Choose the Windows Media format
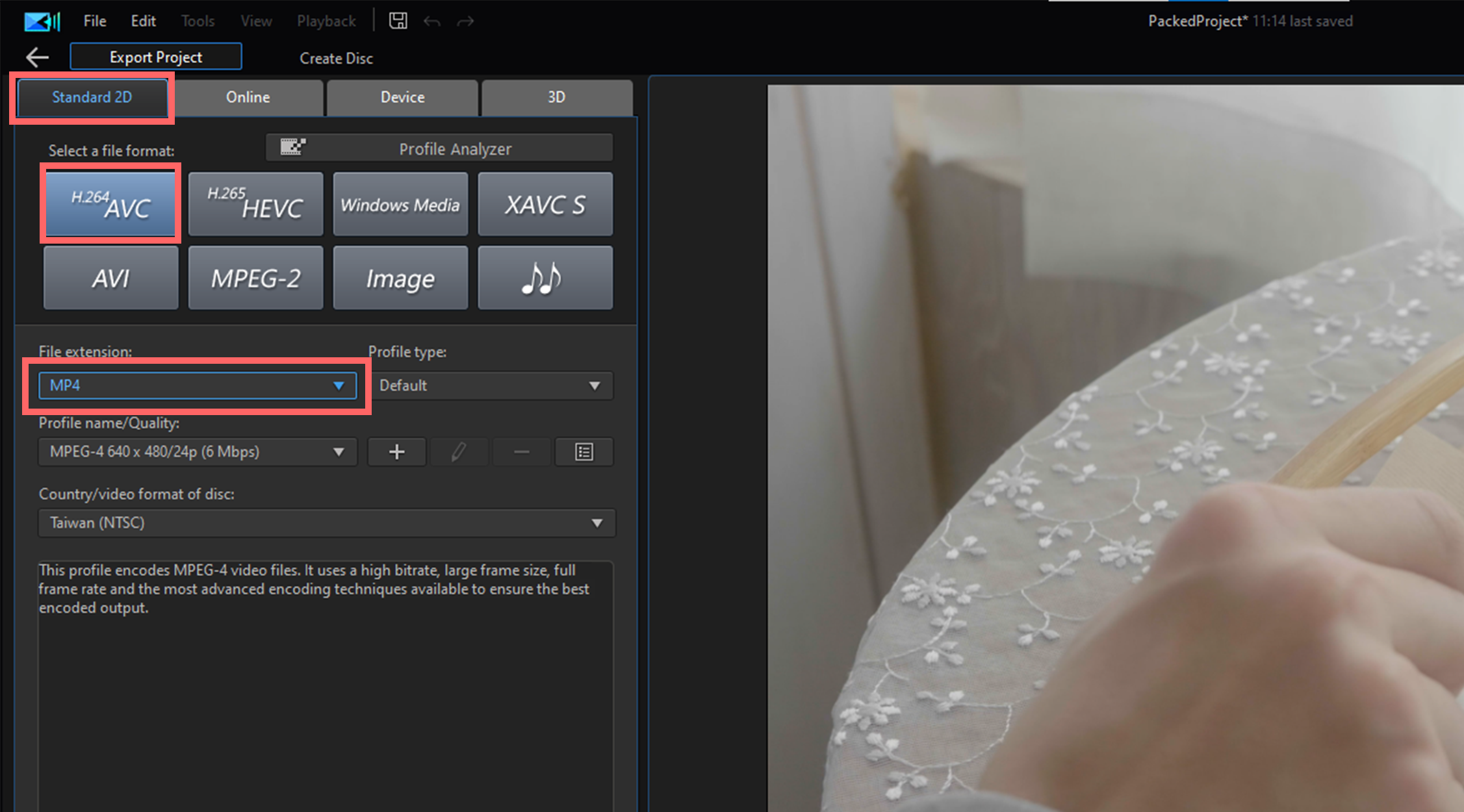The height and width of the screenshot is (812, 1464). tap(400, 204)
